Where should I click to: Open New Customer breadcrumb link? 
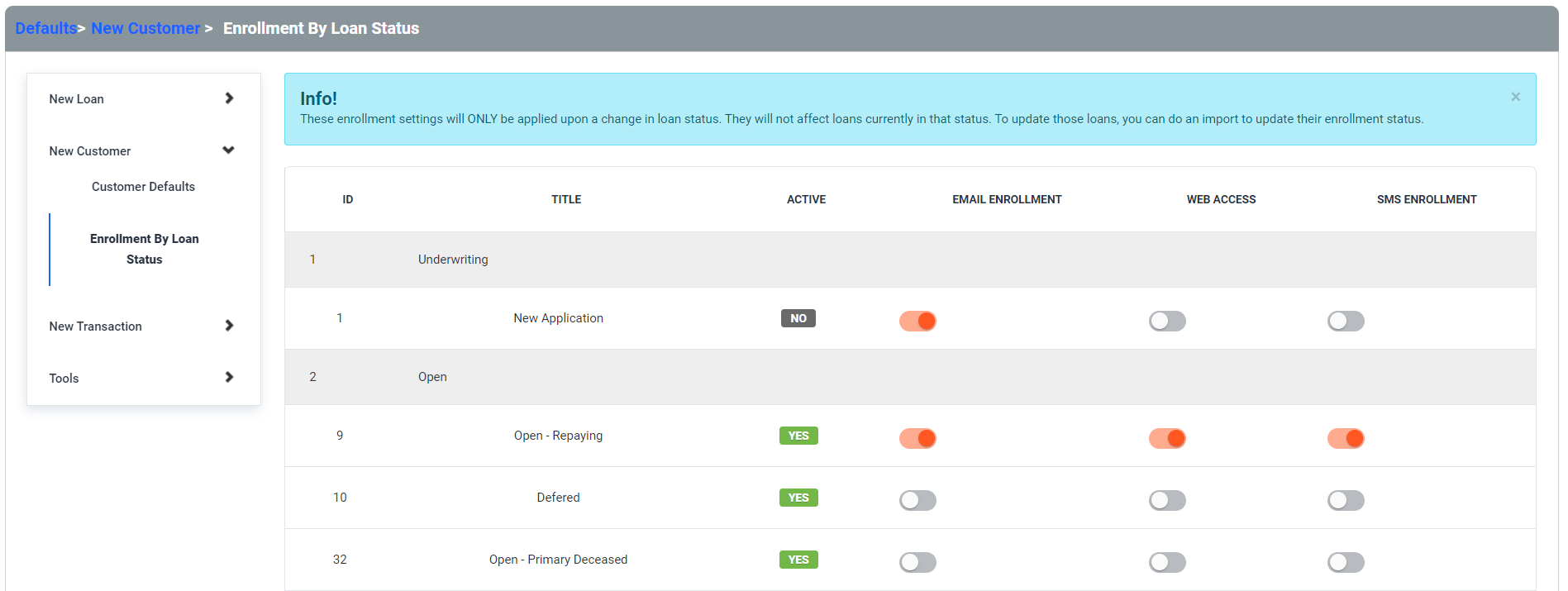pyautogui.click(x=145, y=28)
